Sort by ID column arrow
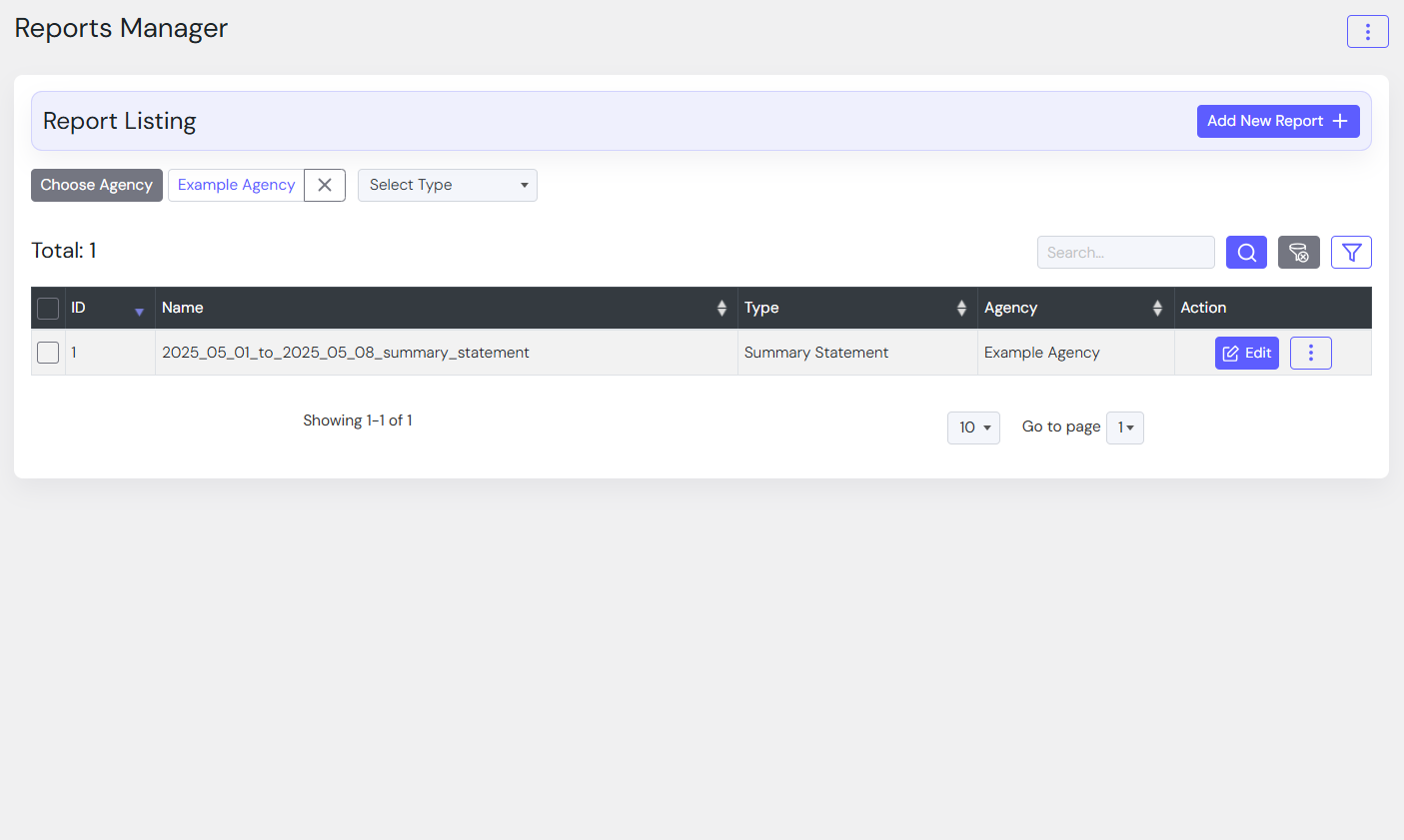Image resolution: width=1404 pixels, height=840 pixels. (139, 312)
